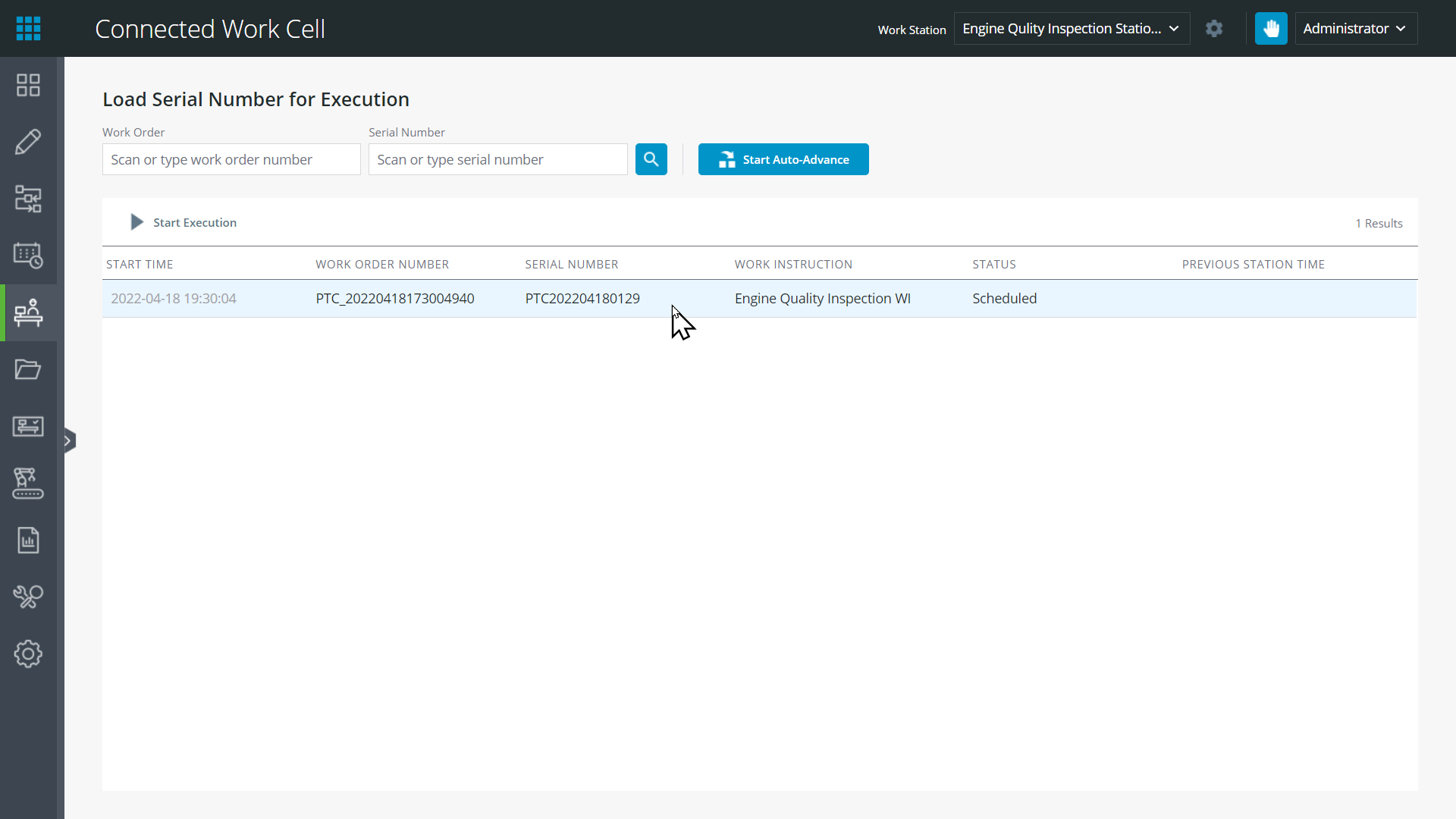Select serial number PTC202204180129 cell
Screen dimensions: 1456x819
[582, 298]
